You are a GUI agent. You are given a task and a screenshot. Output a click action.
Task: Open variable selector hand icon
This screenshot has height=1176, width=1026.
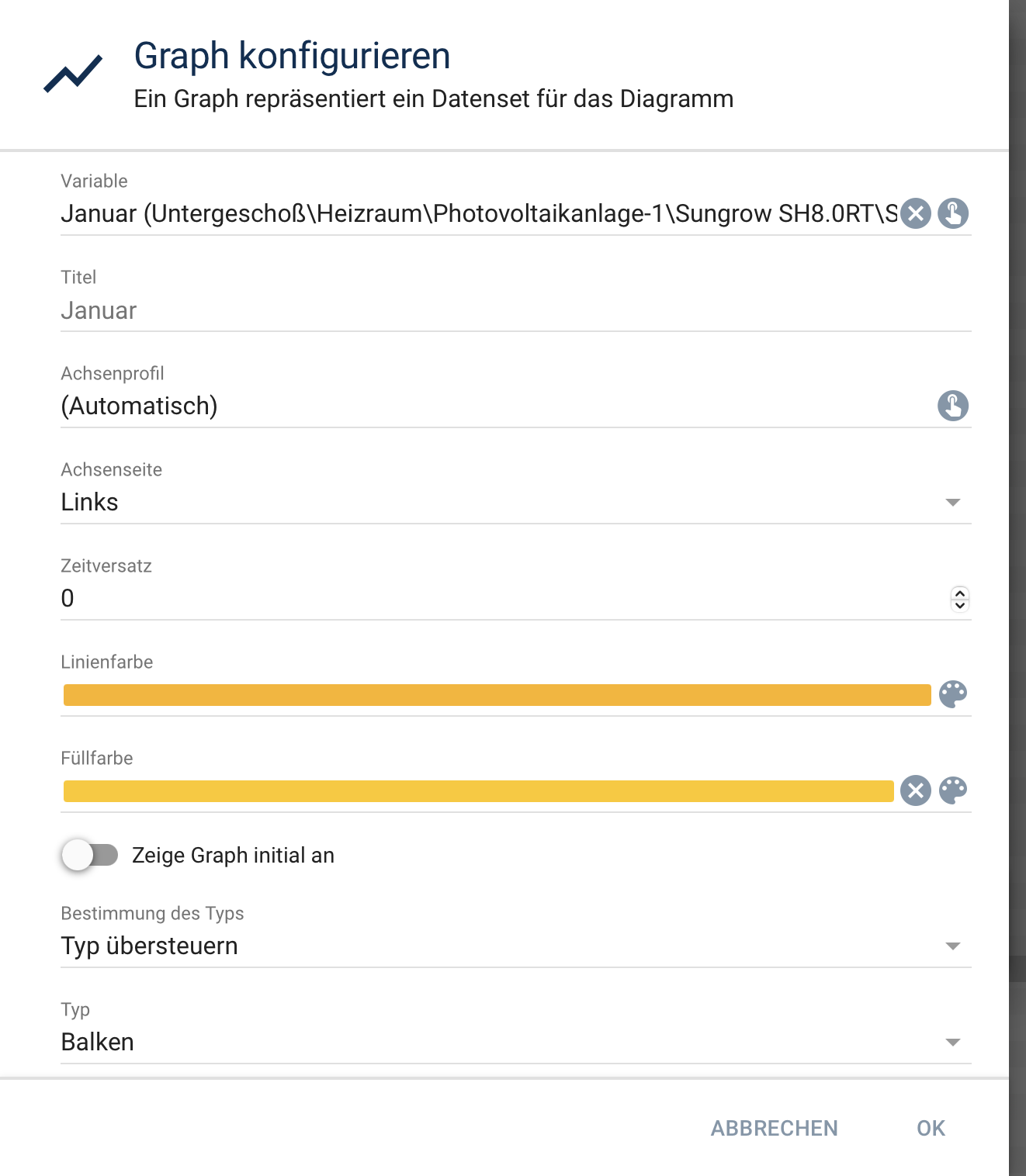[953, 213]
